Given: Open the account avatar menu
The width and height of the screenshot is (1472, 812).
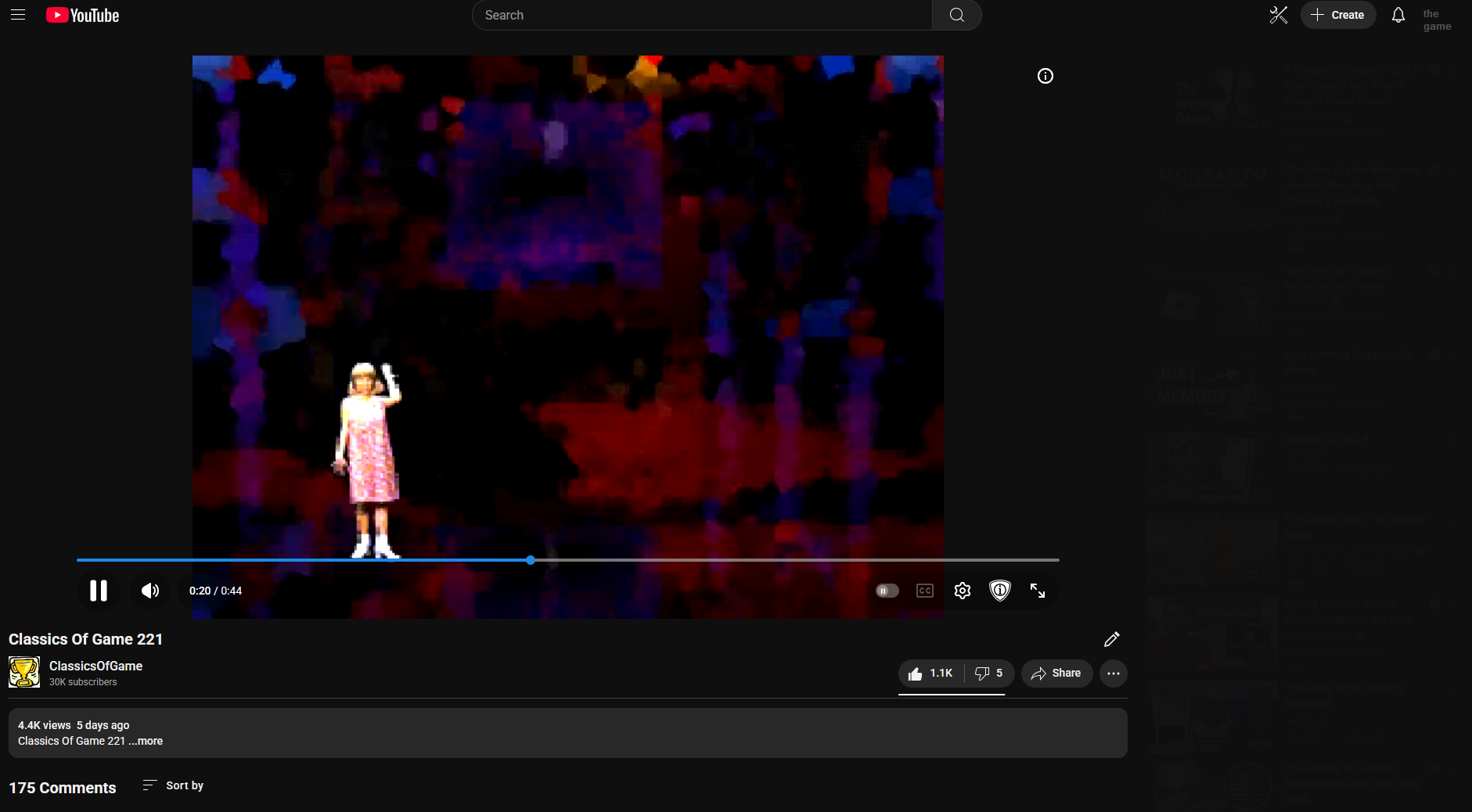Looking at the screenshot, I should point(1437,20).
